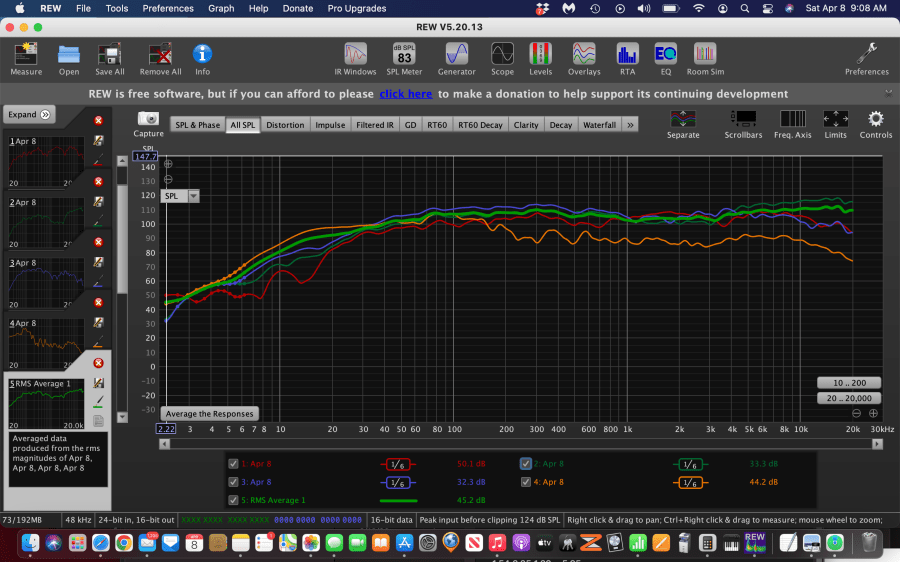
Task: Open the RTA analyzer
Action: [x=627, y=59]
